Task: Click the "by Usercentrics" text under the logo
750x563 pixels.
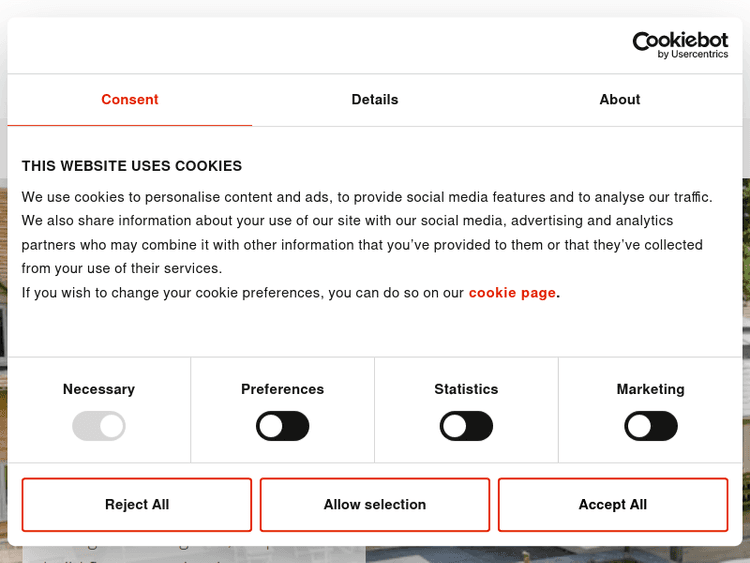Action: click(693, 55)
